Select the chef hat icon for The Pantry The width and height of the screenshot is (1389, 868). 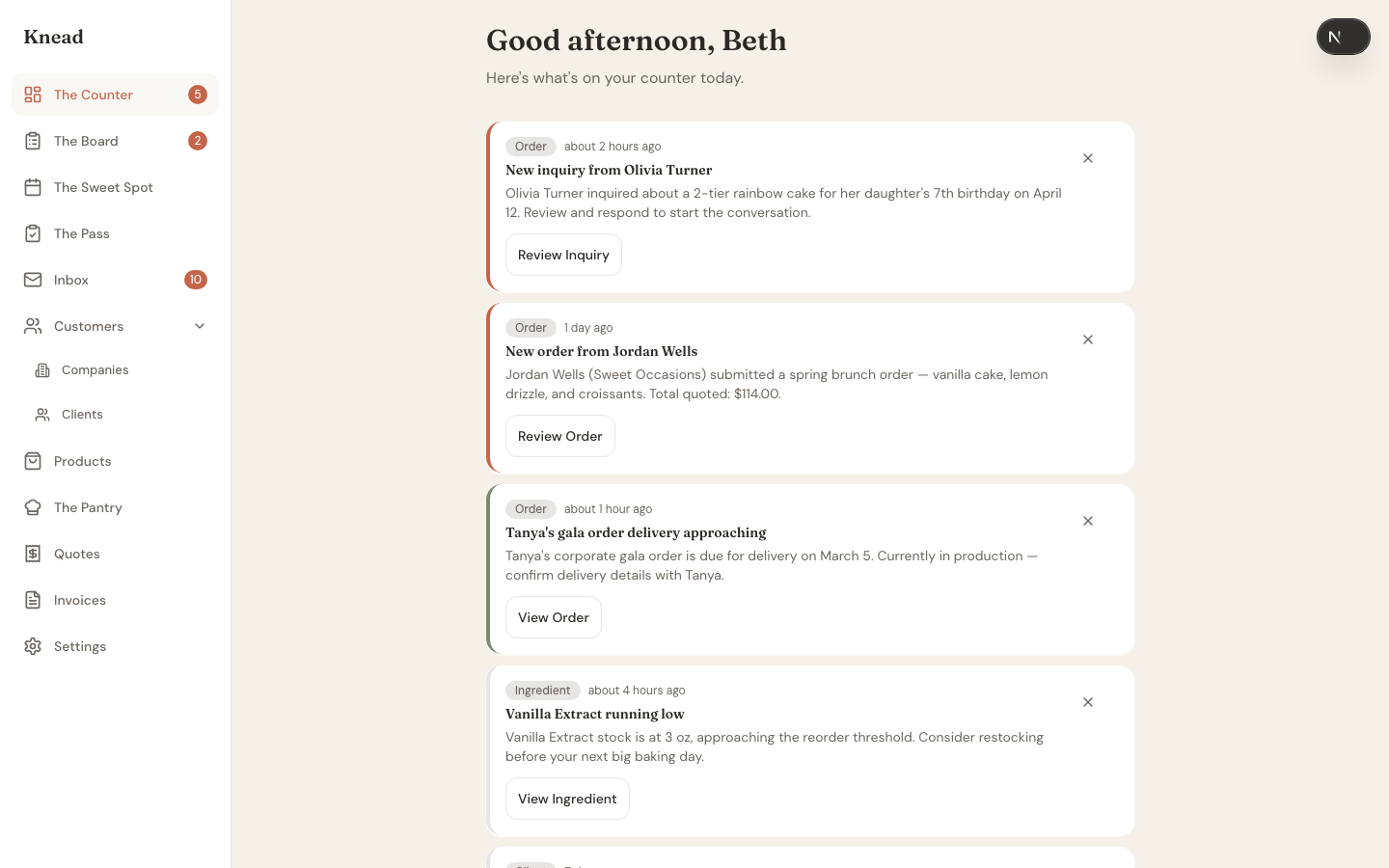pyautogui.click(x=33, y=507)
